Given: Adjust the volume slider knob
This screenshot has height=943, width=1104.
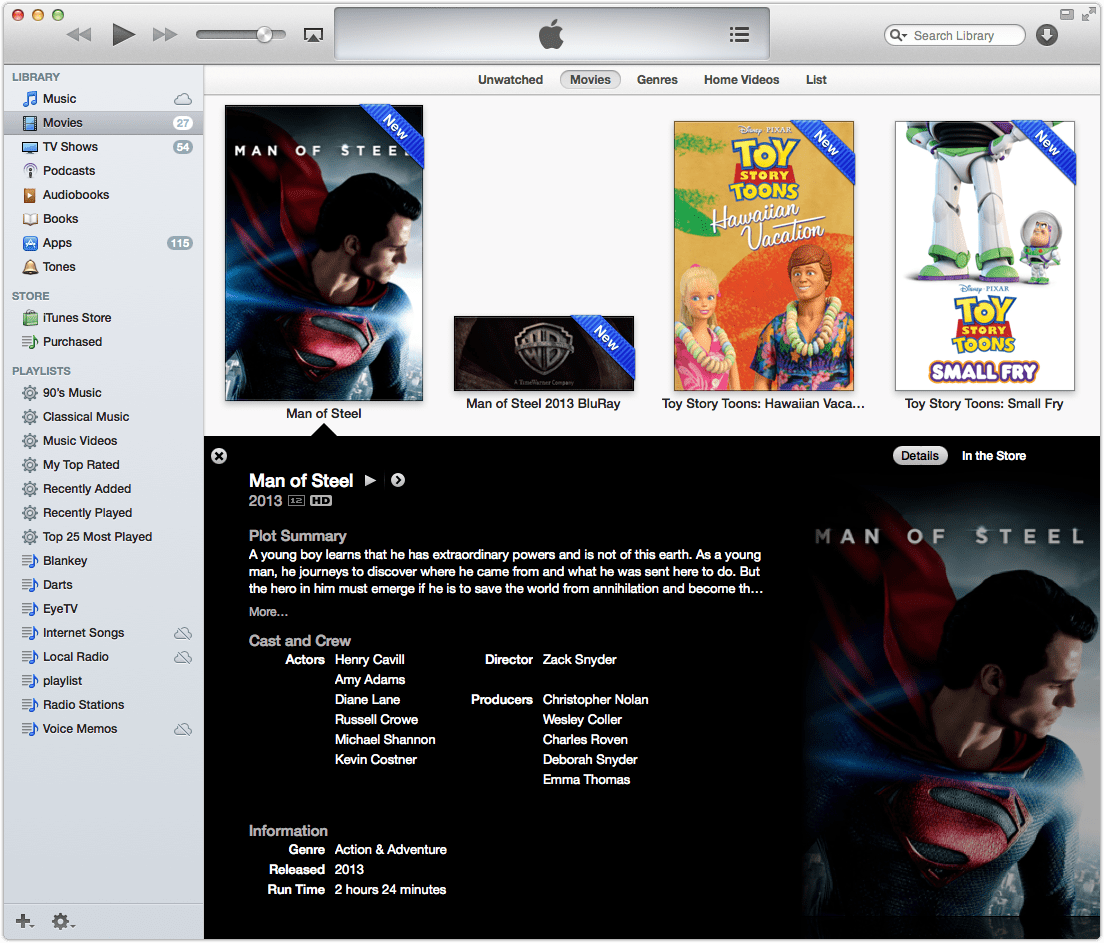Looking at the screenshot, I should [x=265, y=35].
